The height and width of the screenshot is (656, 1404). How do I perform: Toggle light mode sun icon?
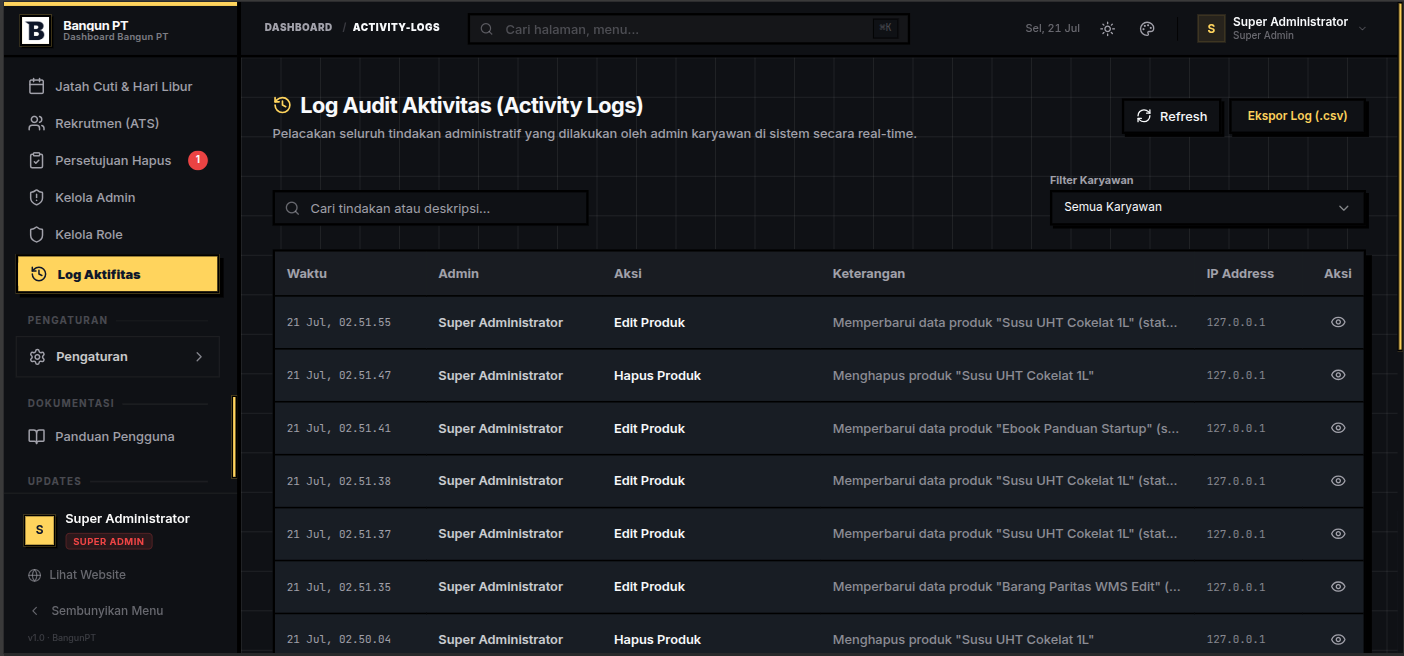pos(1107,29)
